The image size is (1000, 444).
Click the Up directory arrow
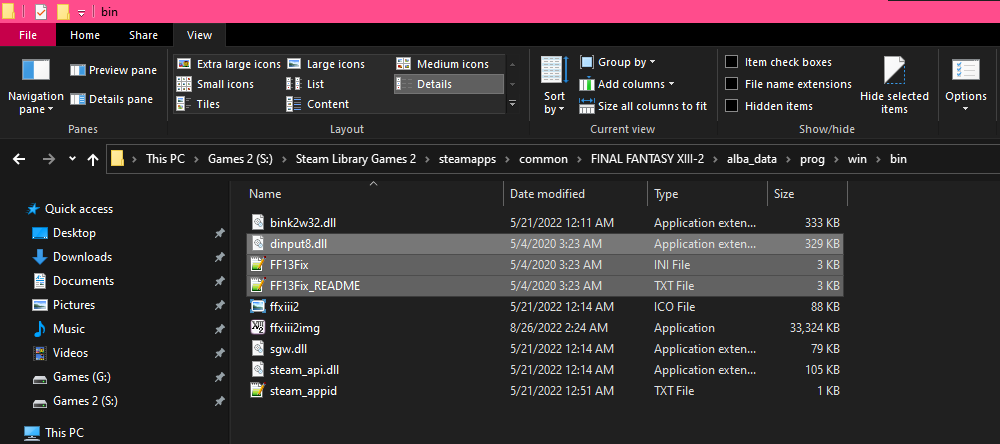(93, 159)
